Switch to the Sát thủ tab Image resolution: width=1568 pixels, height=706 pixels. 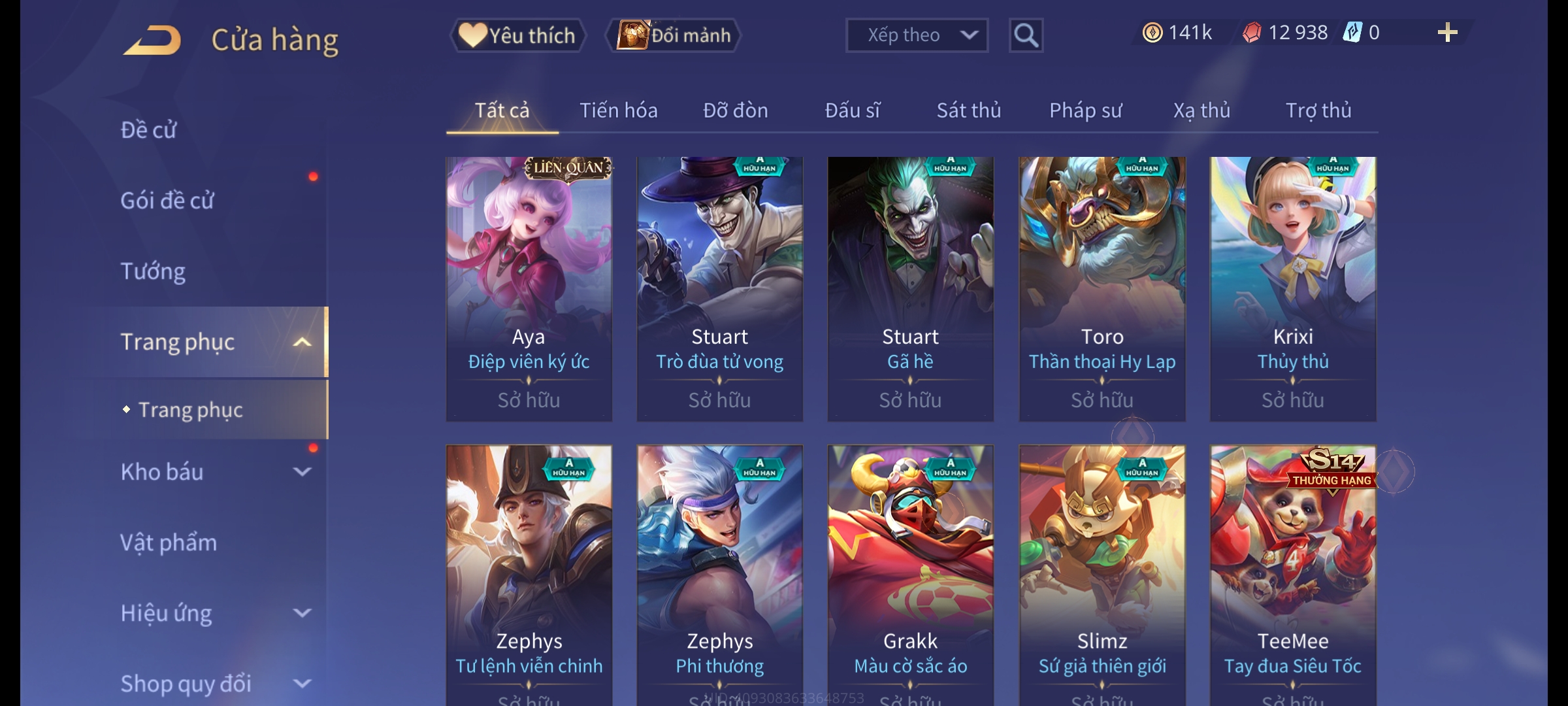tap(968, 110)
